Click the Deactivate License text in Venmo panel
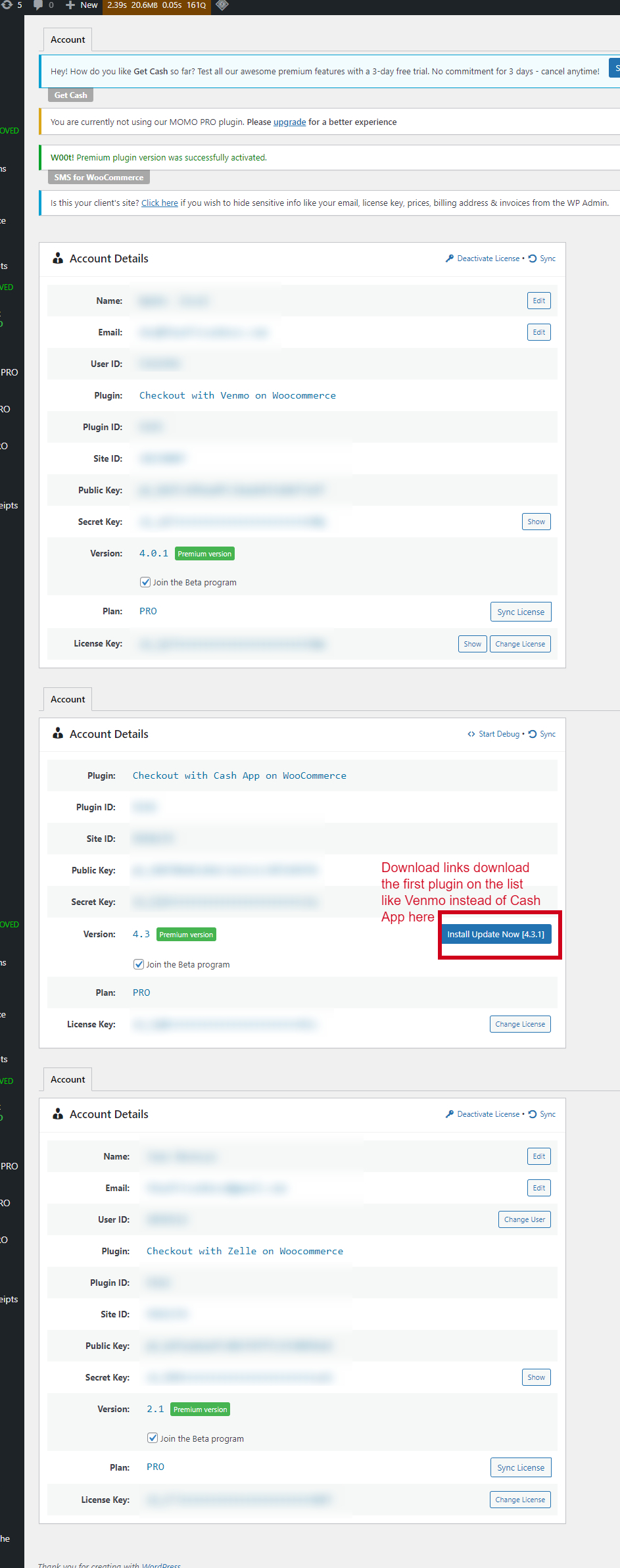This screenshot has height=1568, width=620. pos(489,258)
